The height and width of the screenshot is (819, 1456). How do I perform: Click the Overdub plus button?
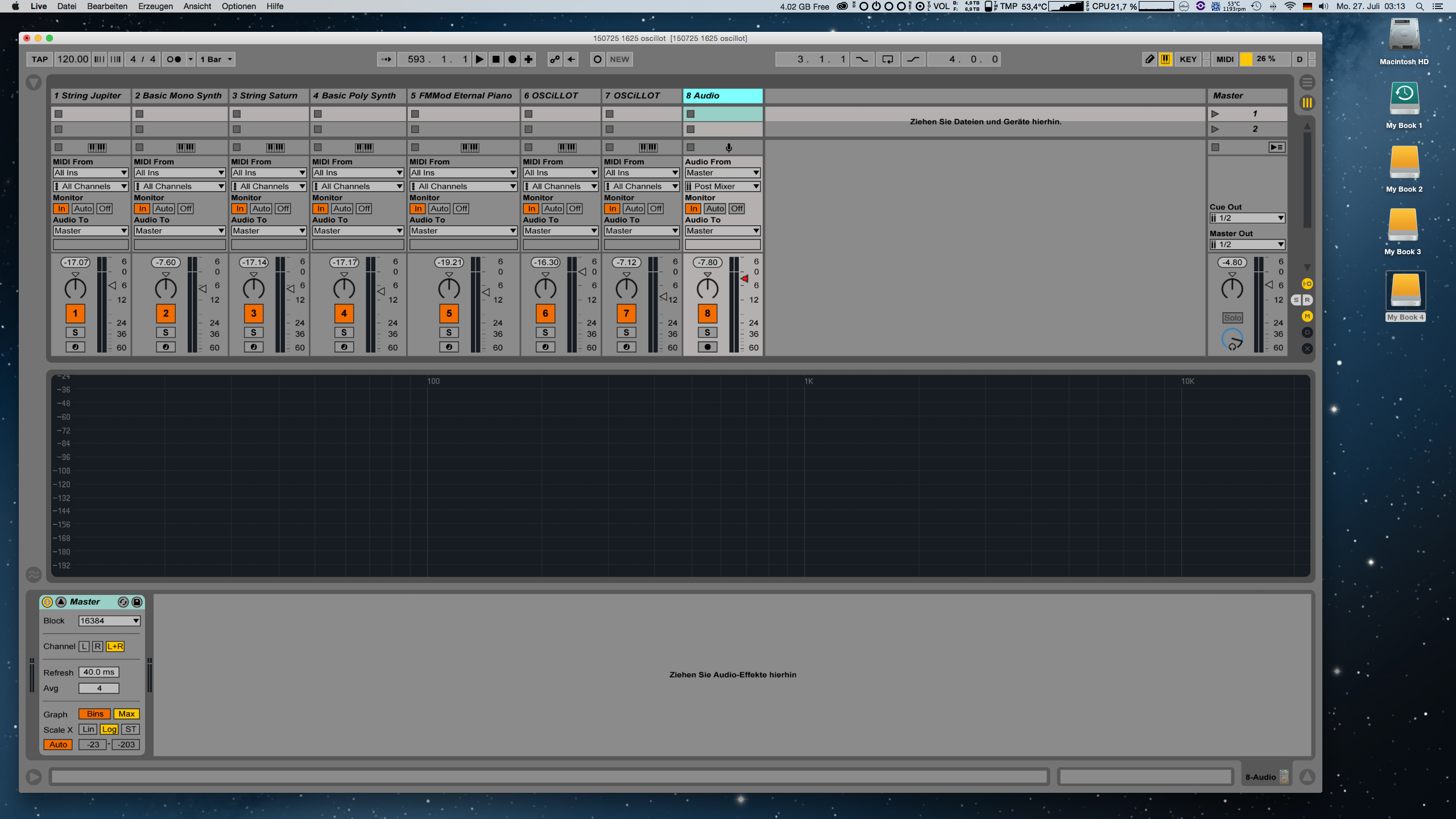point(529,59)
